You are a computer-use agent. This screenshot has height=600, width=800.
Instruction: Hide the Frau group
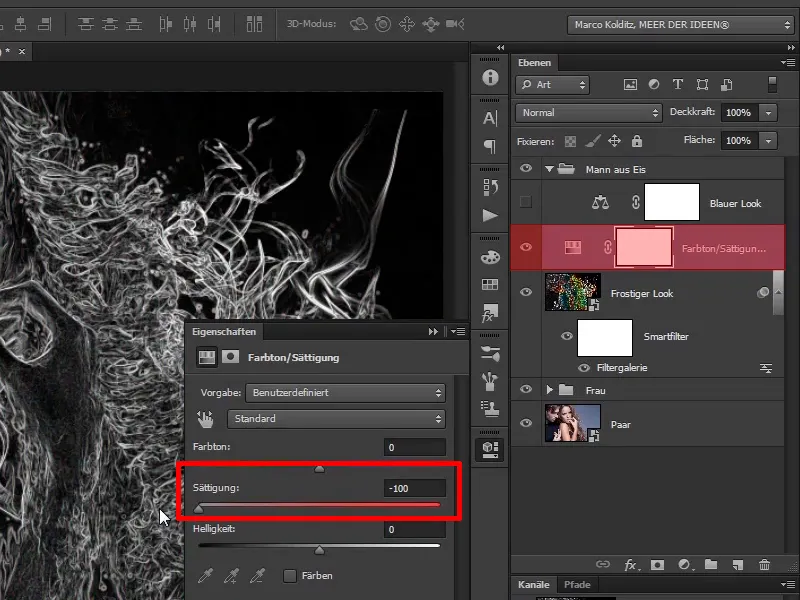pos(526,389)
